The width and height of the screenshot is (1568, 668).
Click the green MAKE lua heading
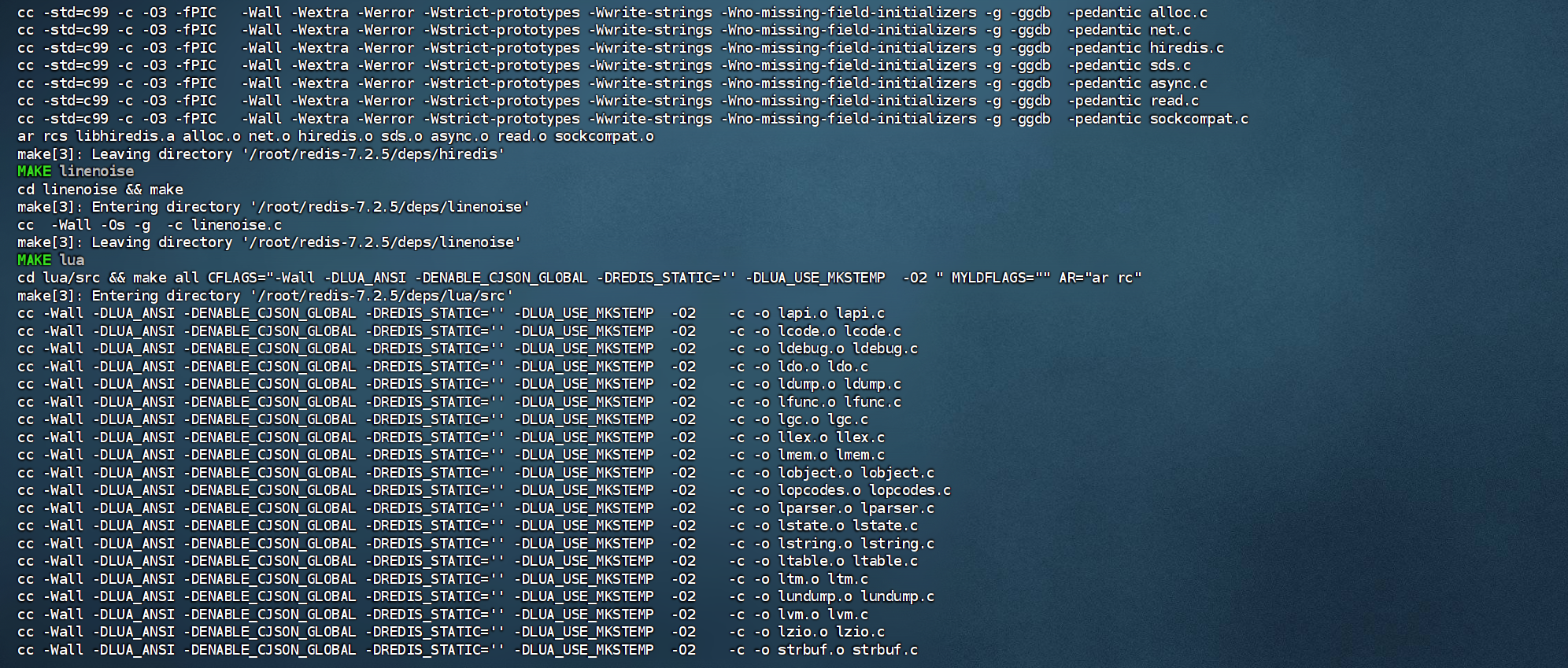[x=50, y=260]
